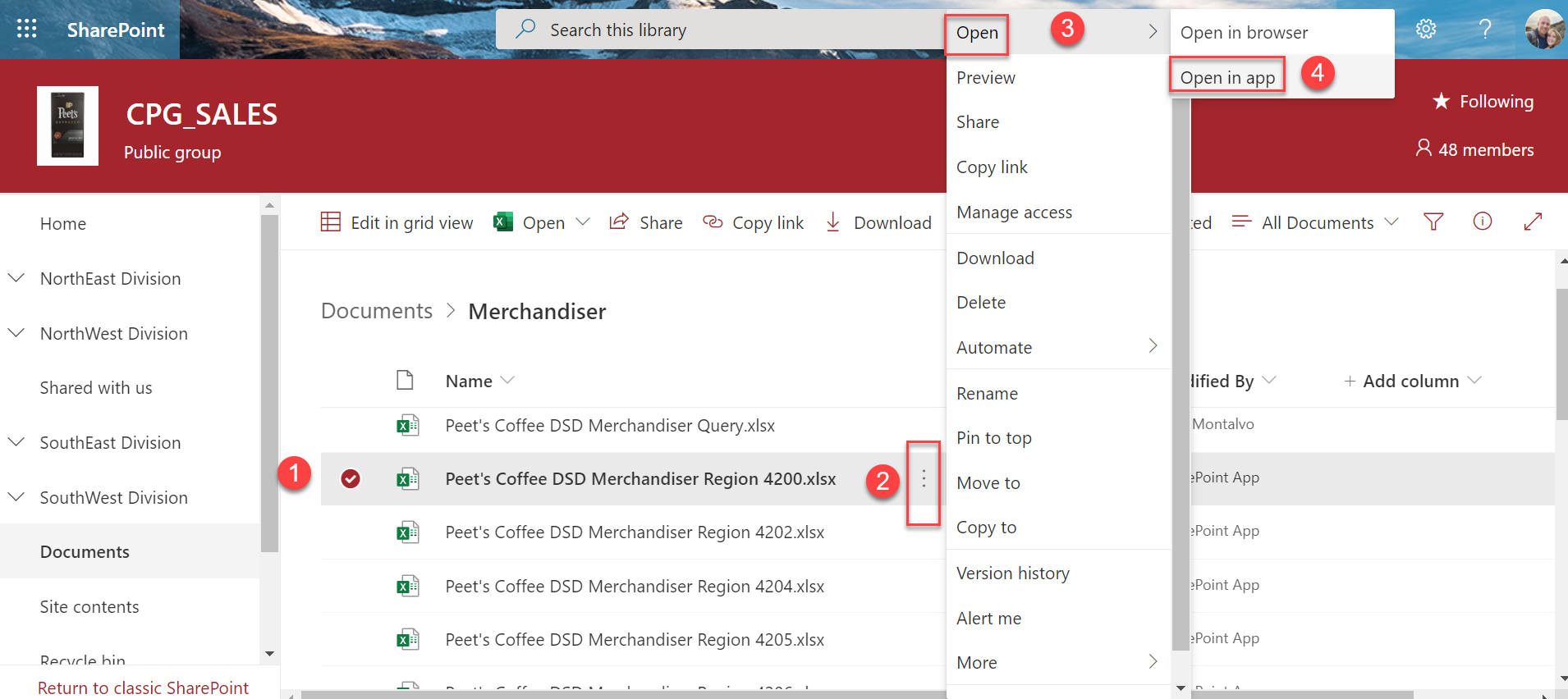Open the details pane info icon
1568x699 pixels.
click(x=1483, y=221)
